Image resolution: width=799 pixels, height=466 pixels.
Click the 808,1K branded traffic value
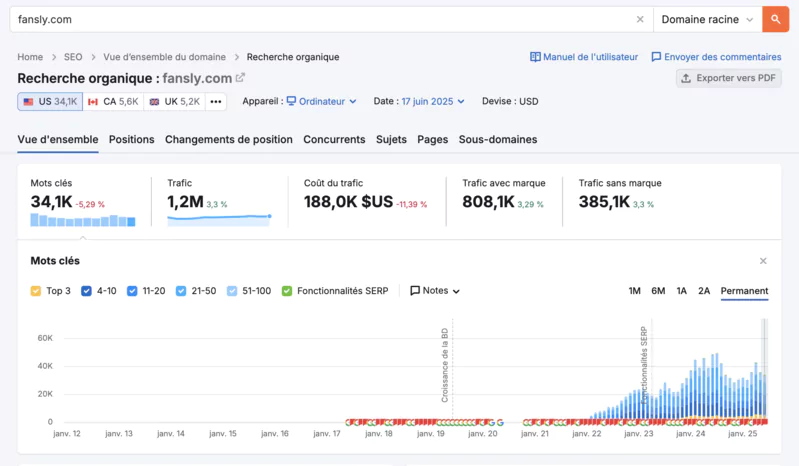(488, 202)
